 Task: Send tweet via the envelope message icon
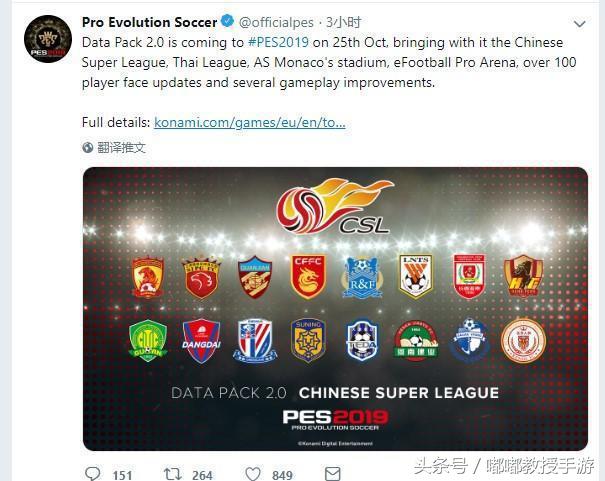click(333, 474)
